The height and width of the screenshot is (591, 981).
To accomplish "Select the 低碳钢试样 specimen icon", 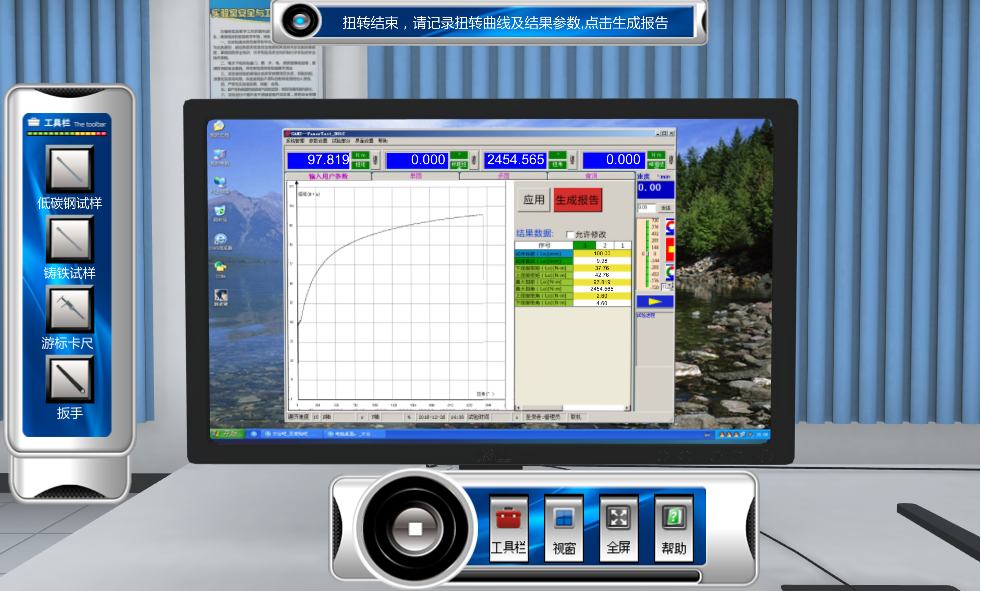I will tap(69, 169).
